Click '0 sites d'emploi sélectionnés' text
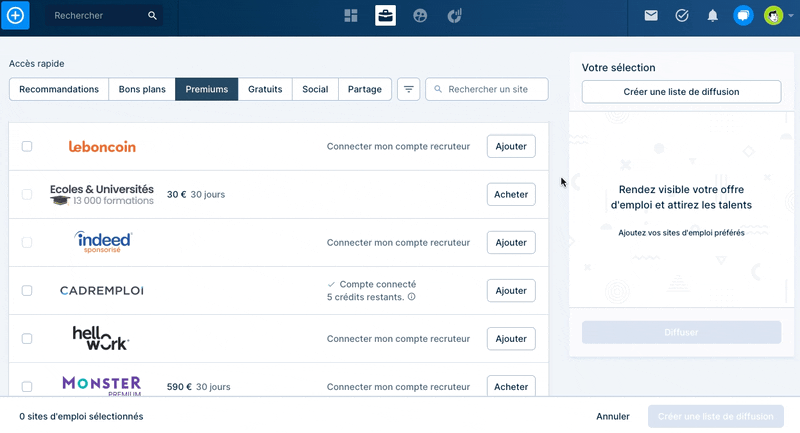Screen dimensions: 800x433 pyautogui.click(x=81, y=417)
